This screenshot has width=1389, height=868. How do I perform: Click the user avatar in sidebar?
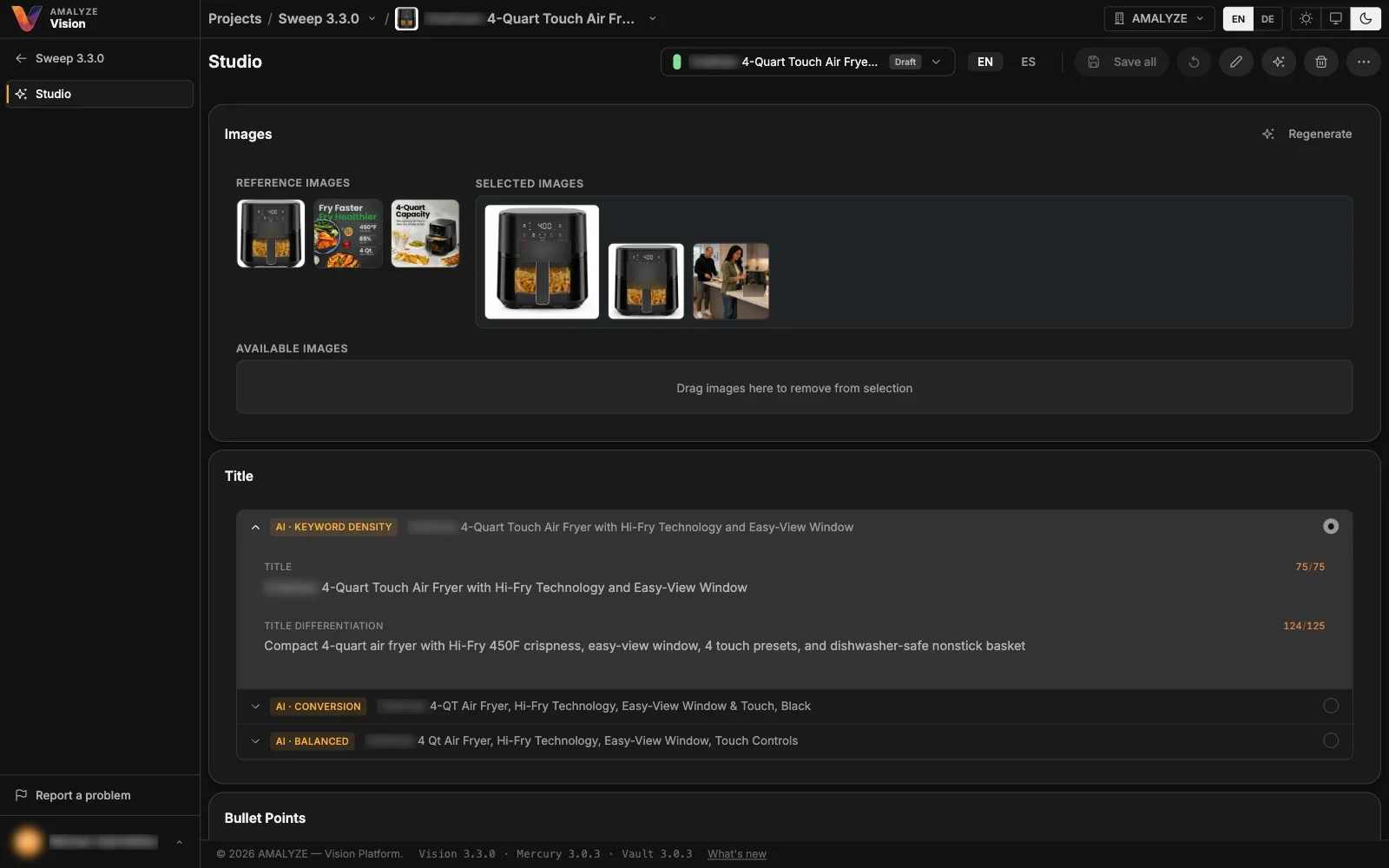tap(28, 841)
